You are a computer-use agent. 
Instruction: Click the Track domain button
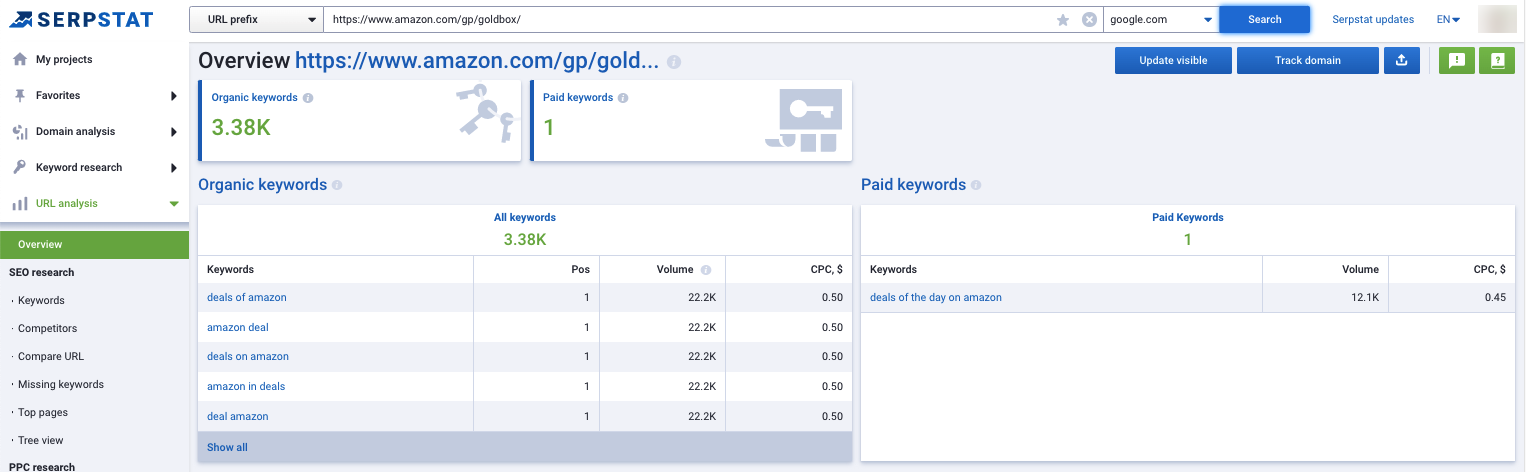point(1307,60)
